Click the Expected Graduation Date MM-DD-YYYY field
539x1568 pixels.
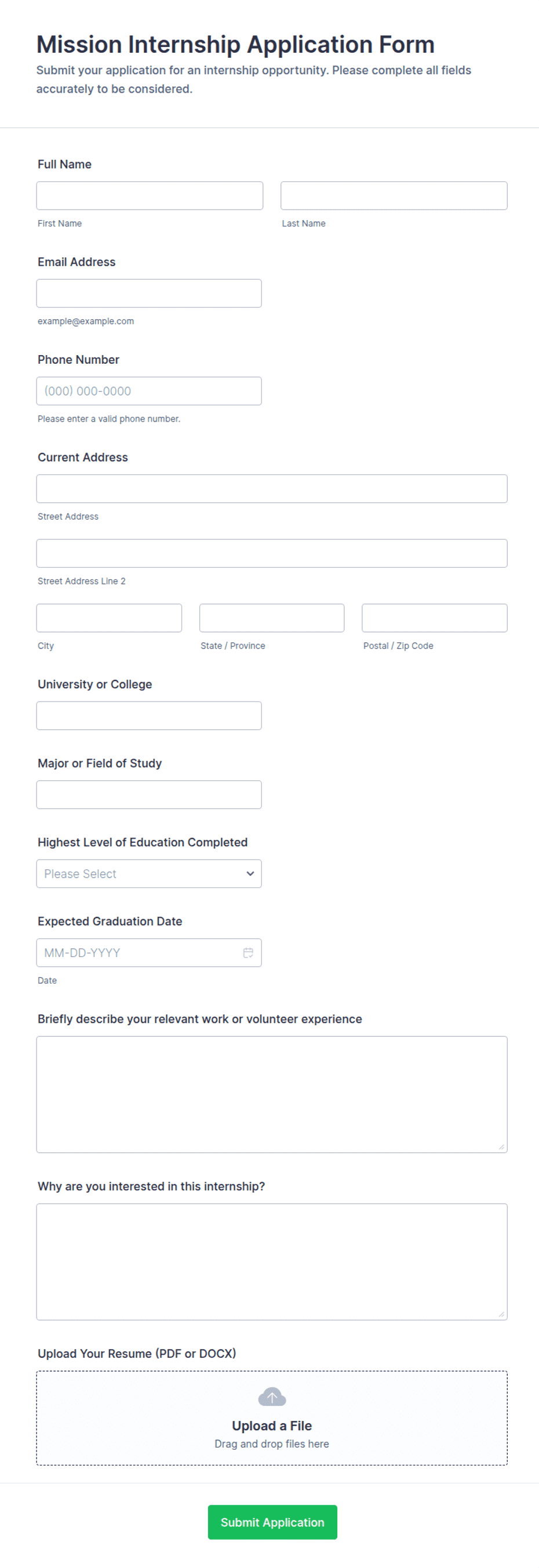pyautogui.click(x=149, y=953)
